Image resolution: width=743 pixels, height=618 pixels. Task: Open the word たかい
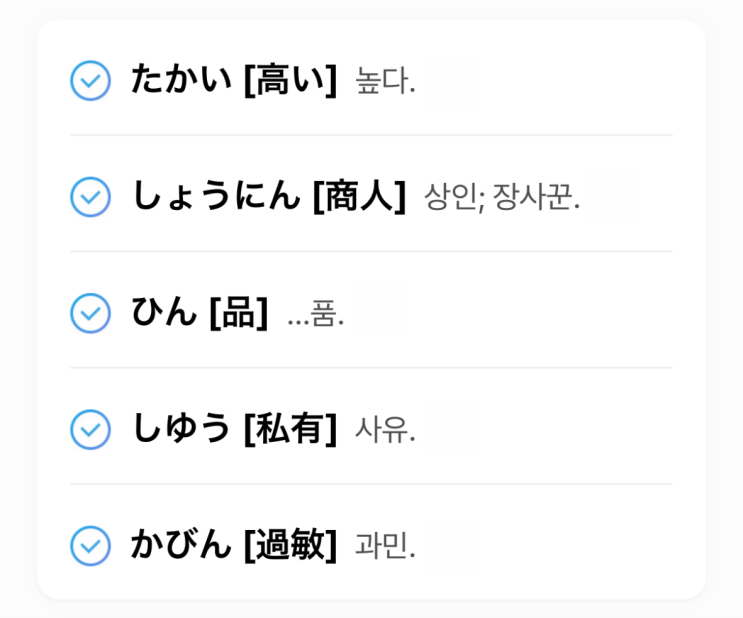click(181, 80)
